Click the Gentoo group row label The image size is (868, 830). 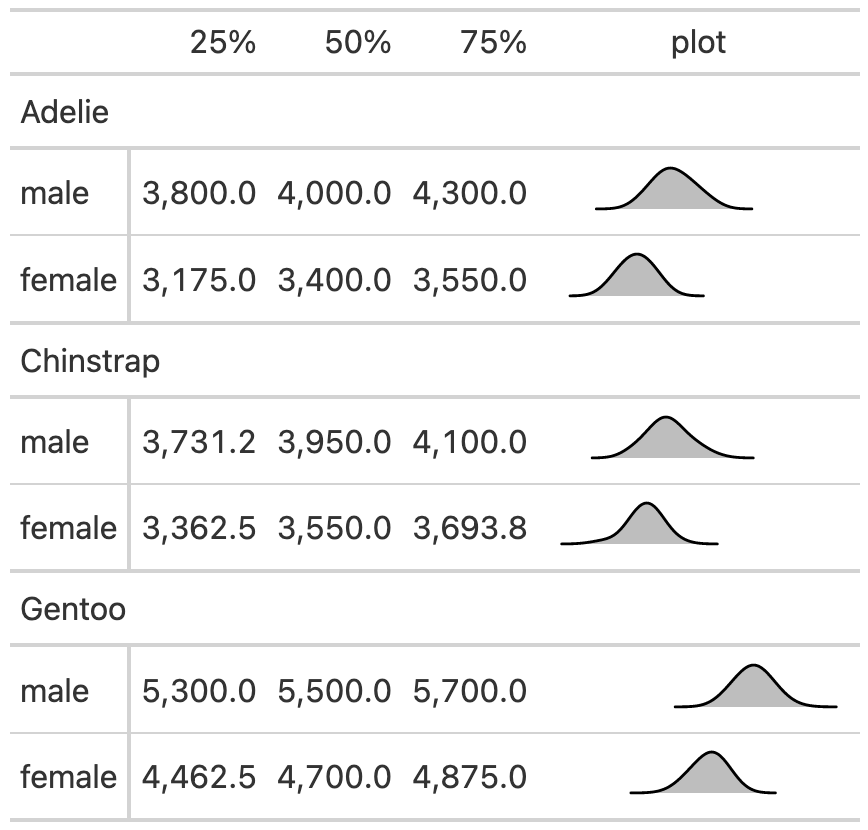point(73,609)
